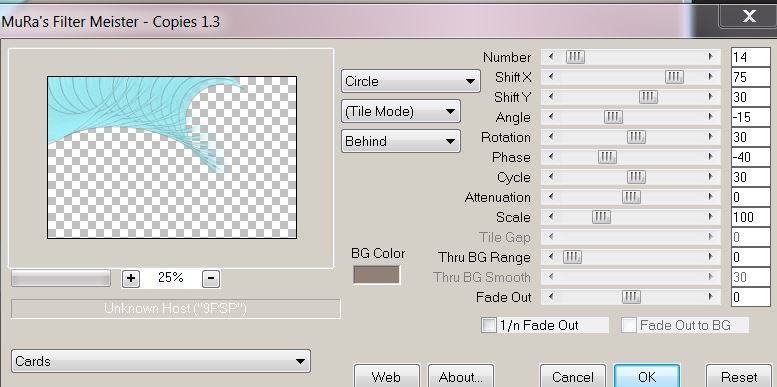Click right arrow of Scale slider
Screen dimensions: 777x387
(711, 217)
